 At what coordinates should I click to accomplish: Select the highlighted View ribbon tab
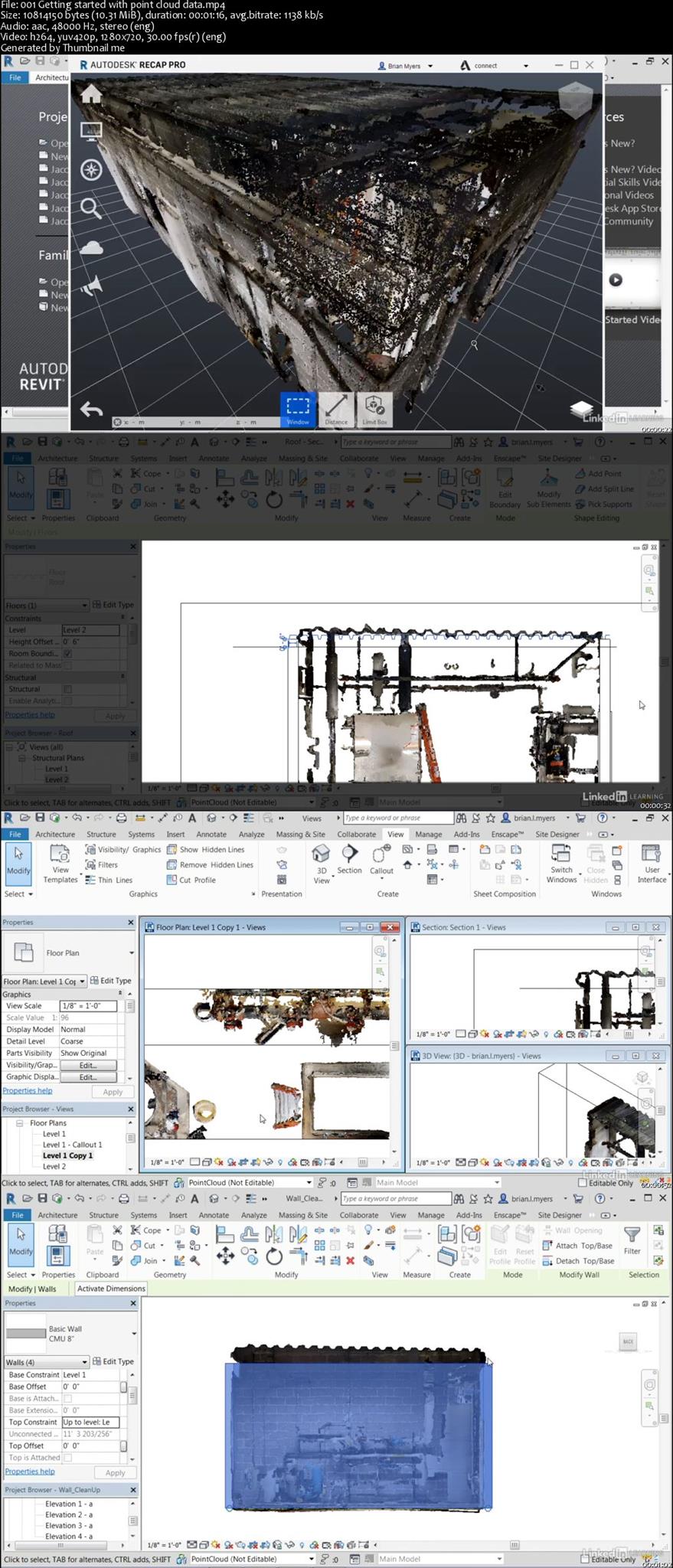click(x=395, y=834)
